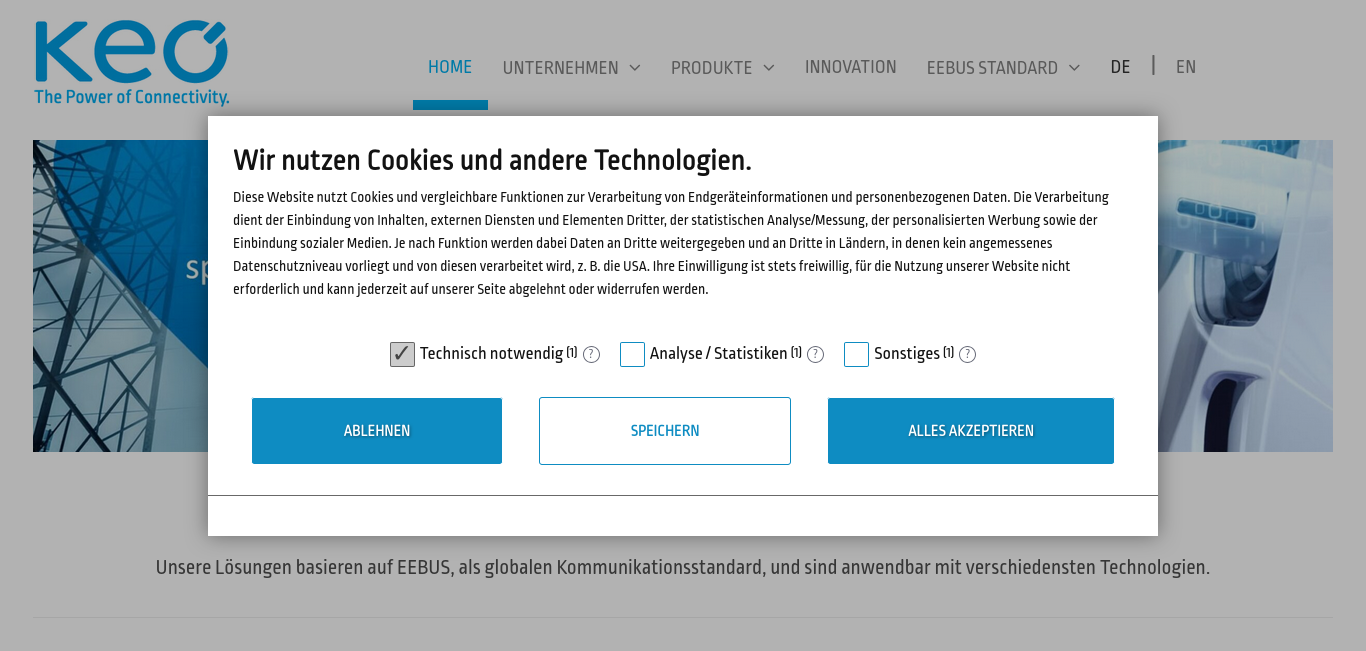Viewport: 1366px width, 651px height.
Task: Select the DE language link
Action: (1120, 67)
